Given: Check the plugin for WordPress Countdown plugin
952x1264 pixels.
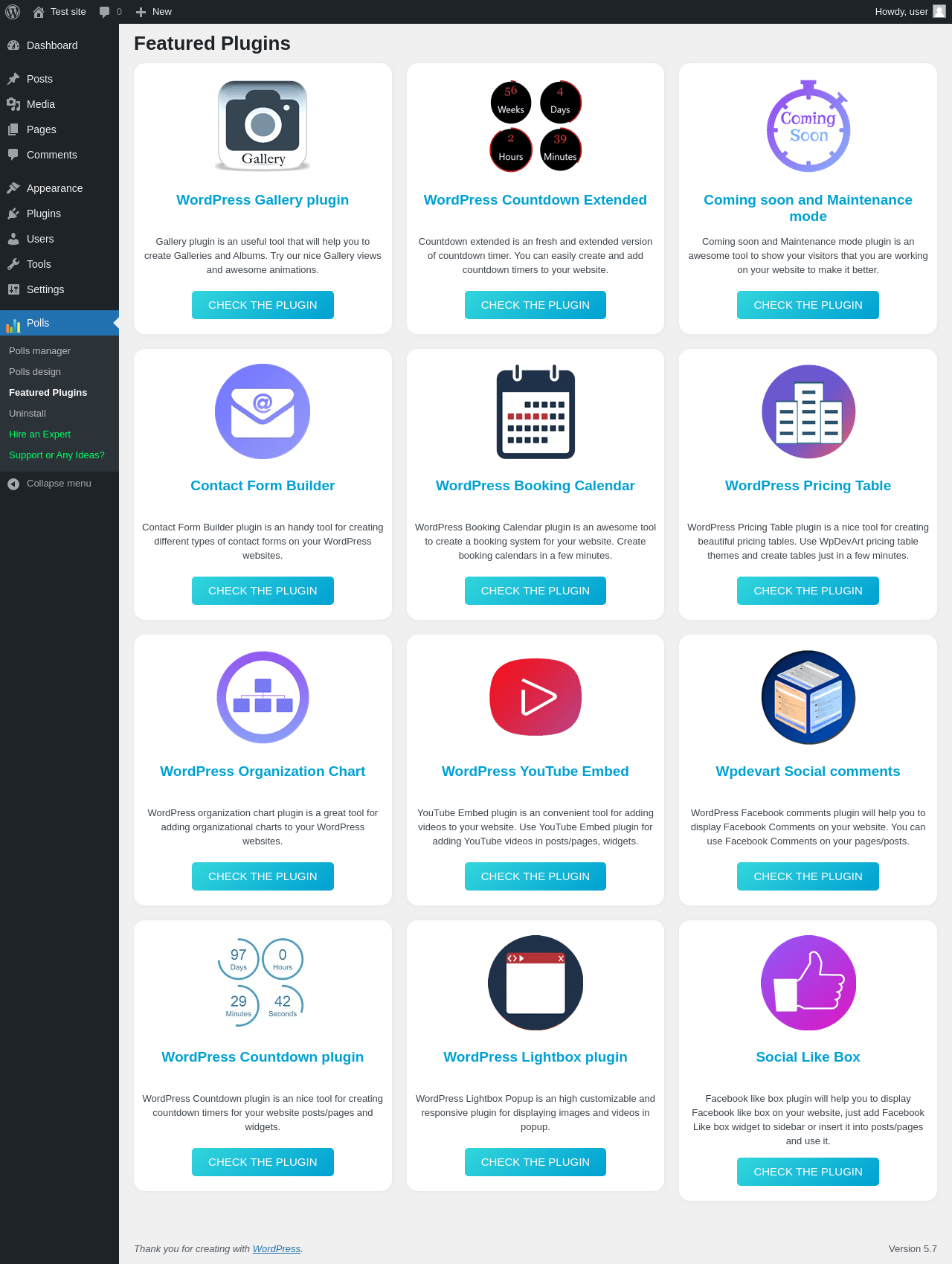Looking at the screenshot, I should point(263,1162).
